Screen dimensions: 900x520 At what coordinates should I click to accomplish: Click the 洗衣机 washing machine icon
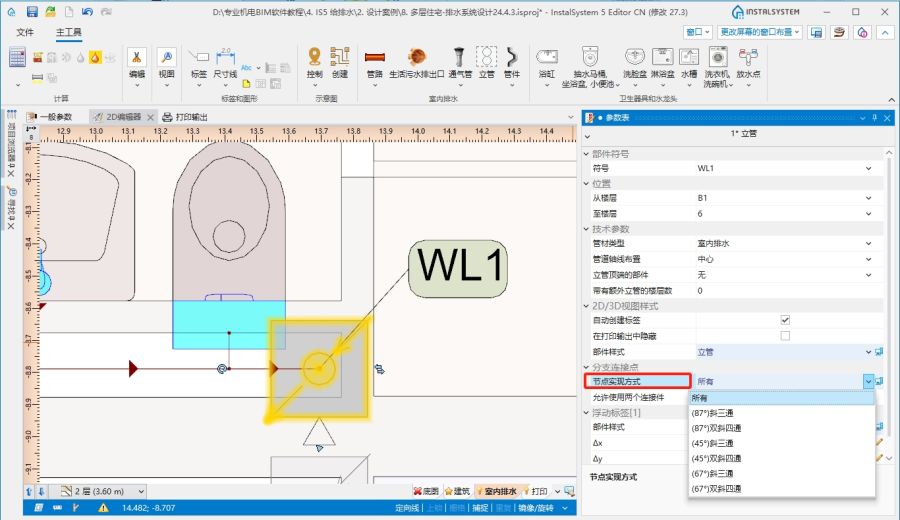(x=716, y=60)
